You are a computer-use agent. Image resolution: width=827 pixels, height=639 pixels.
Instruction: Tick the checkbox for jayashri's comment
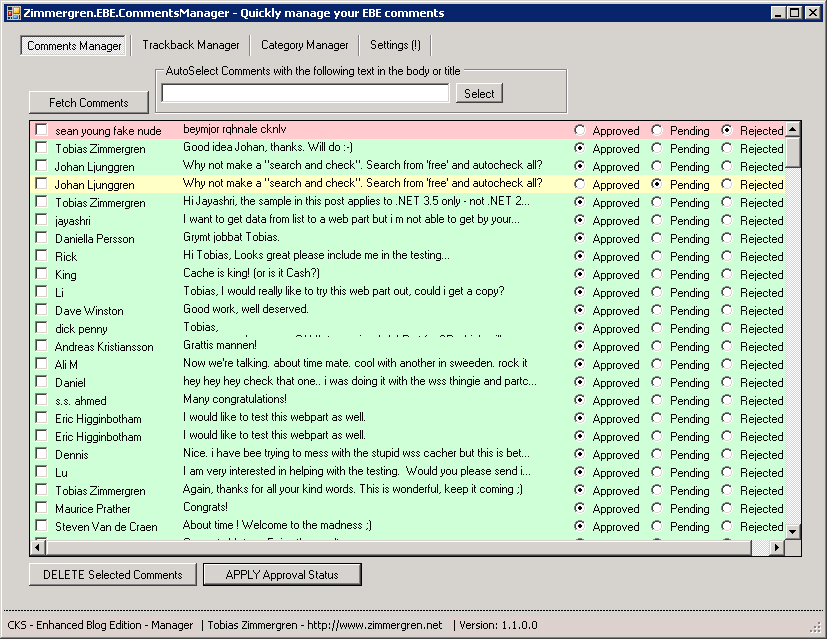[x=42, y=220]
